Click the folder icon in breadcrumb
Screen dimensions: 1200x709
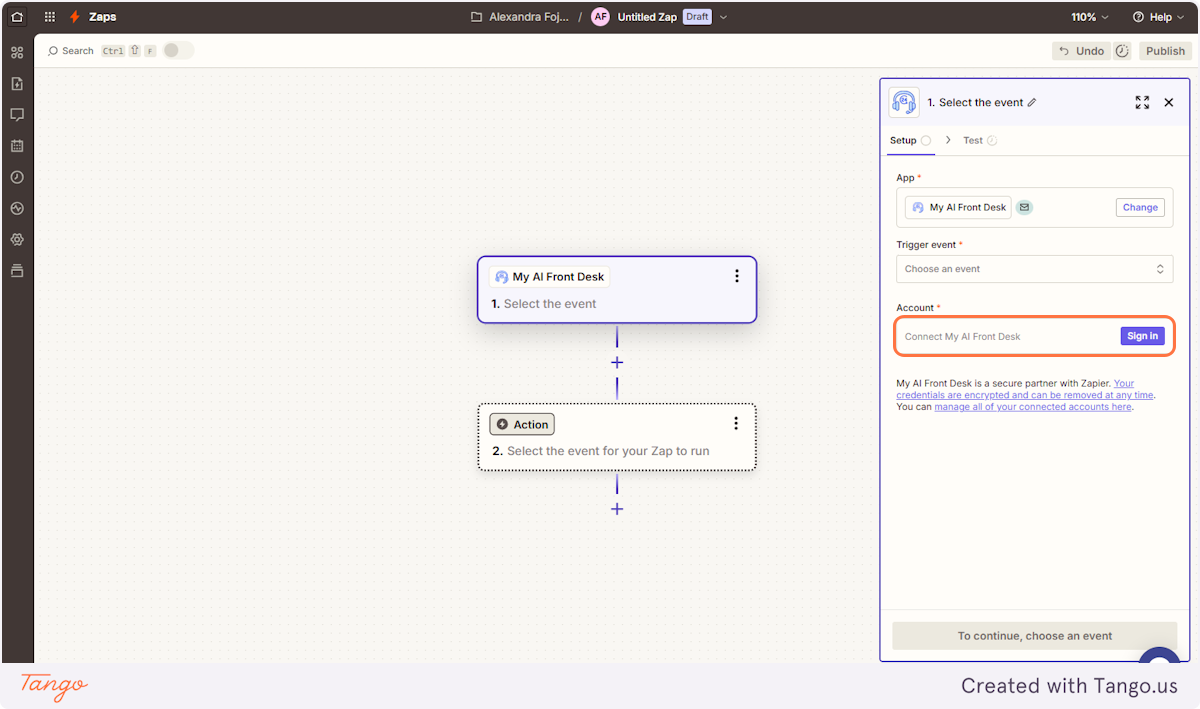tap(477, 17)
